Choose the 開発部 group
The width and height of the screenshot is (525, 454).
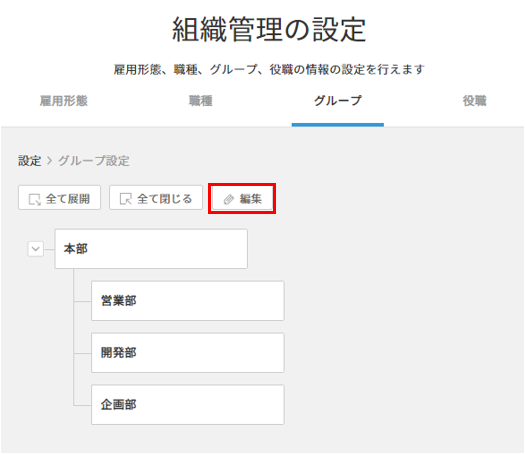188,353
